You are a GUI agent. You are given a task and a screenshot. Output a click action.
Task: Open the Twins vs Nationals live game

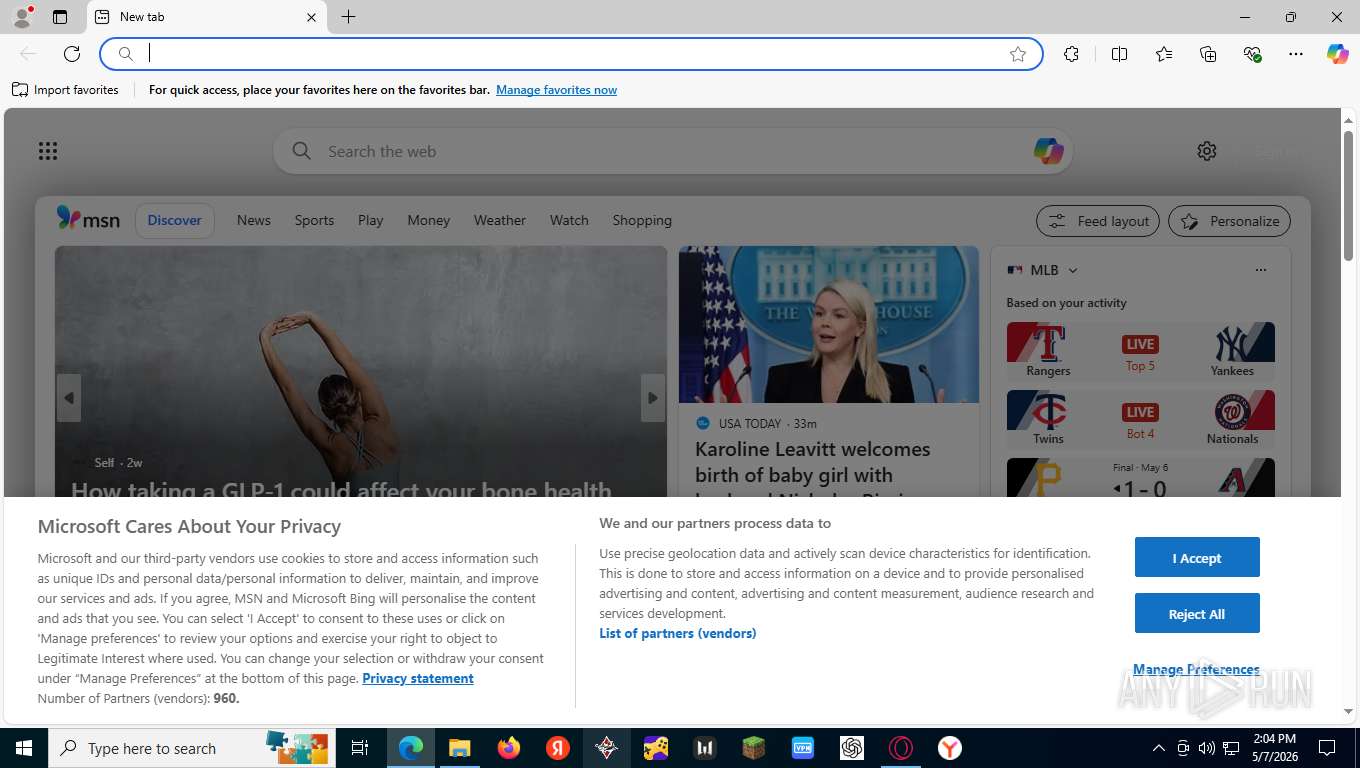pyautogui.click(x=1141, y=418)
